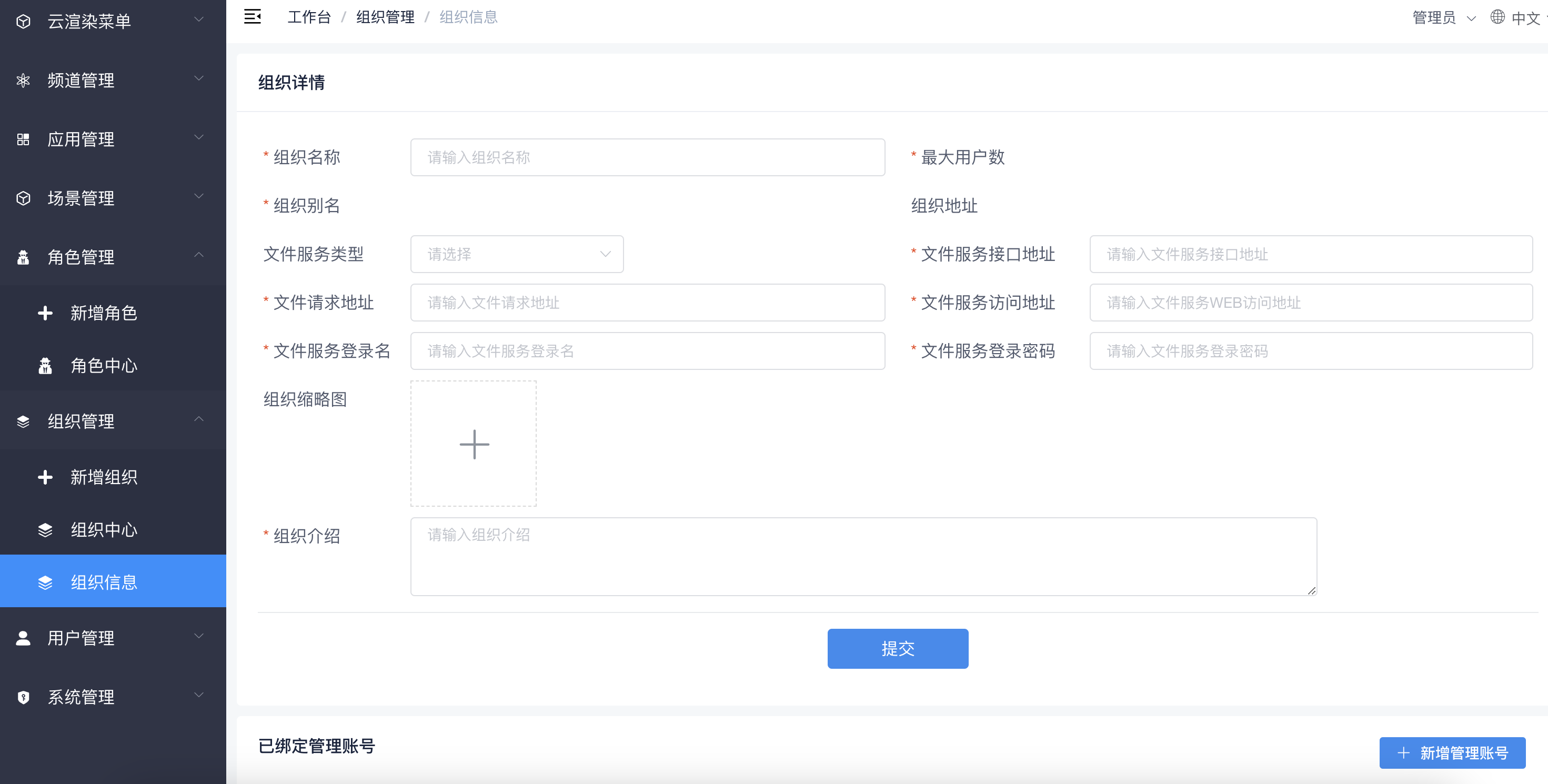Click the 组织详情 section heading
1548x784 pixels.
point(291,82)
